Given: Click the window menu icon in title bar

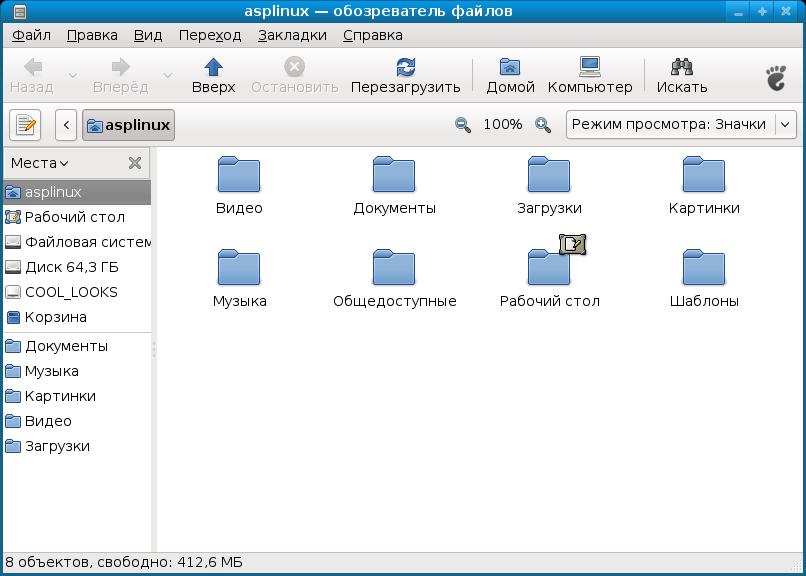Looking at the screenshot, I should click(19, 11).
